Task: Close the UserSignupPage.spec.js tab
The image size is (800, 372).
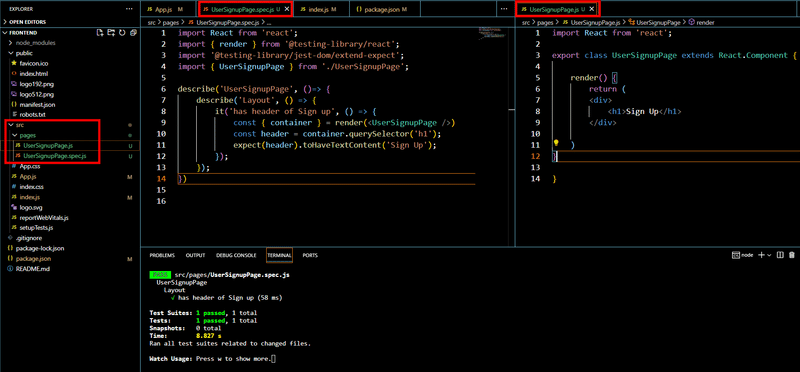Action: [x=287, y=9]
